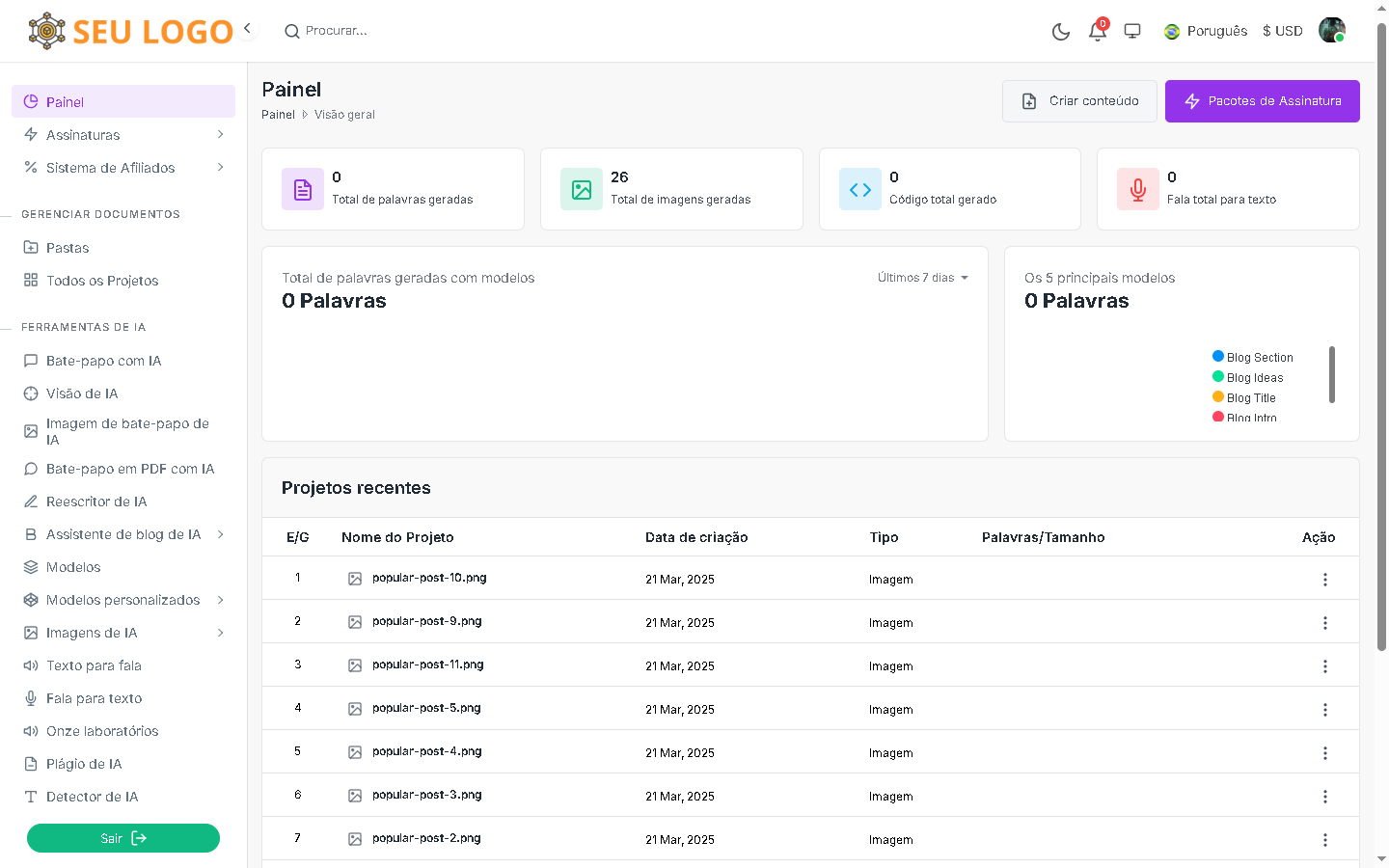Open the notifications bell

1097,32
